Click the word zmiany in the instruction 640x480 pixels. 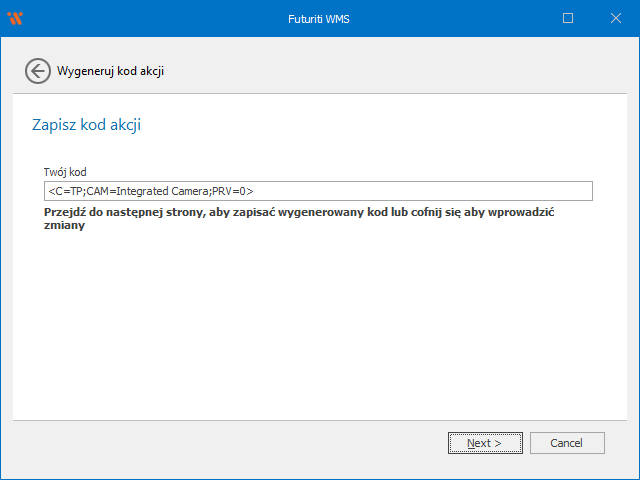[x=64, y=226]
